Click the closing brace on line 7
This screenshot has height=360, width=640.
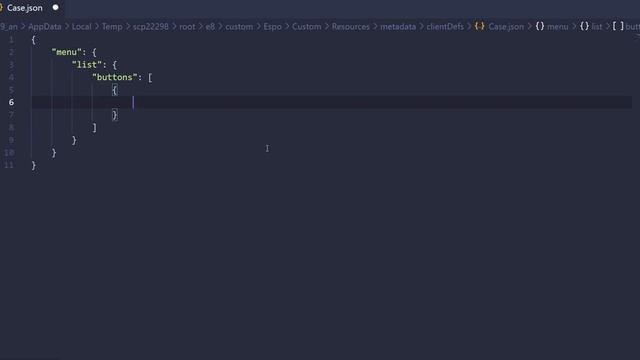115,115
